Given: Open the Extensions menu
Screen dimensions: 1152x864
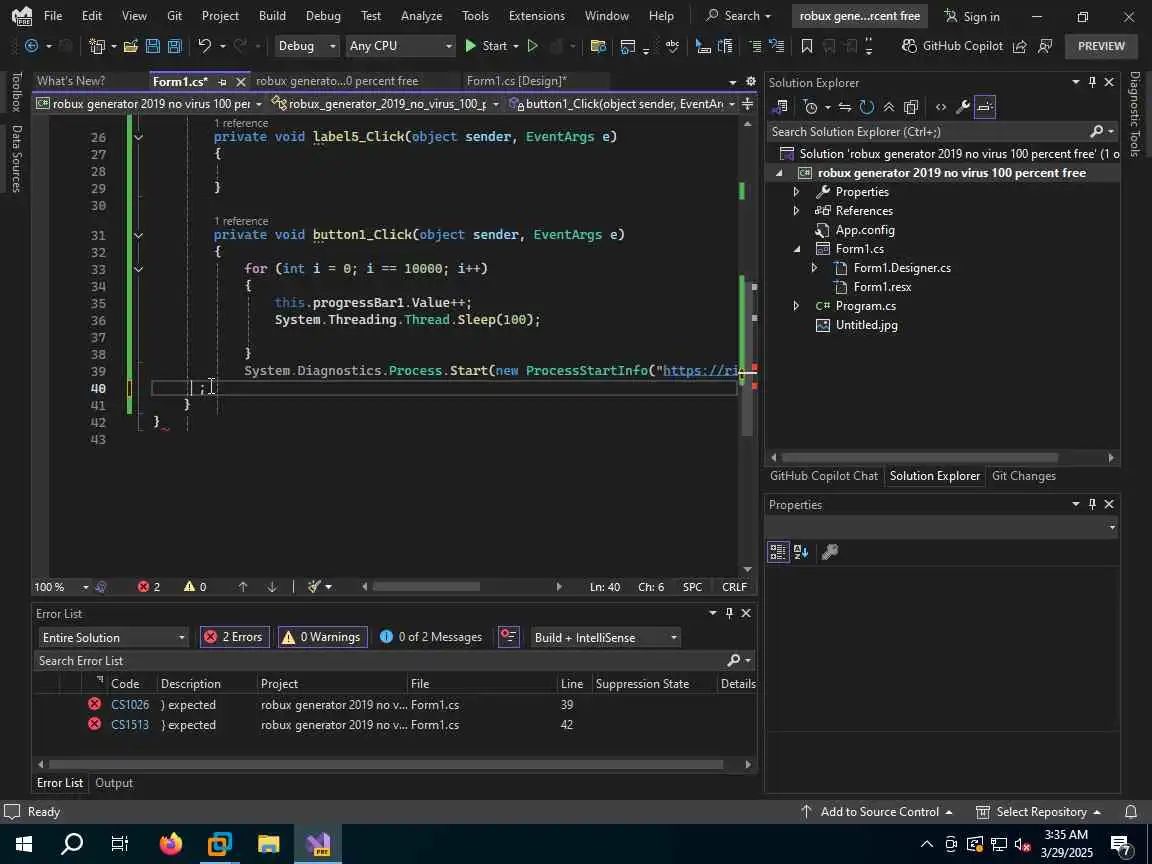Looking at the screenshot, I should pos(536,15).
